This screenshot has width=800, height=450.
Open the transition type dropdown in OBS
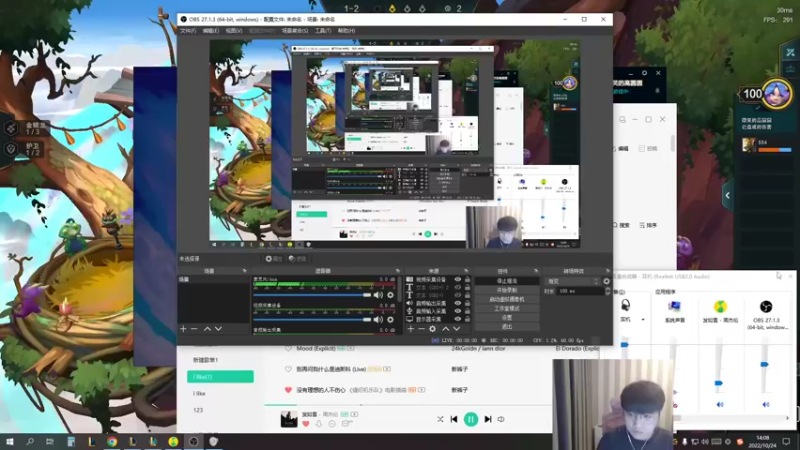coord(572,281)
